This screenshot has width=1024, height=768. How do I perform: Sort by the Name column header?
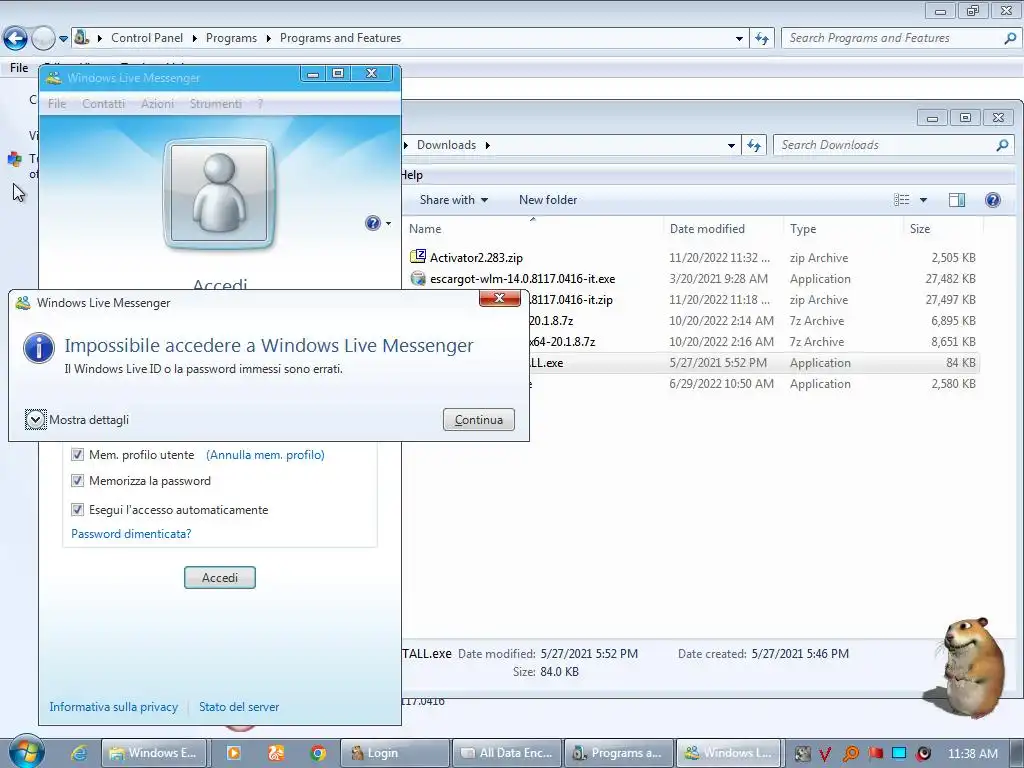pyautogui.click(x=534, y=229)
